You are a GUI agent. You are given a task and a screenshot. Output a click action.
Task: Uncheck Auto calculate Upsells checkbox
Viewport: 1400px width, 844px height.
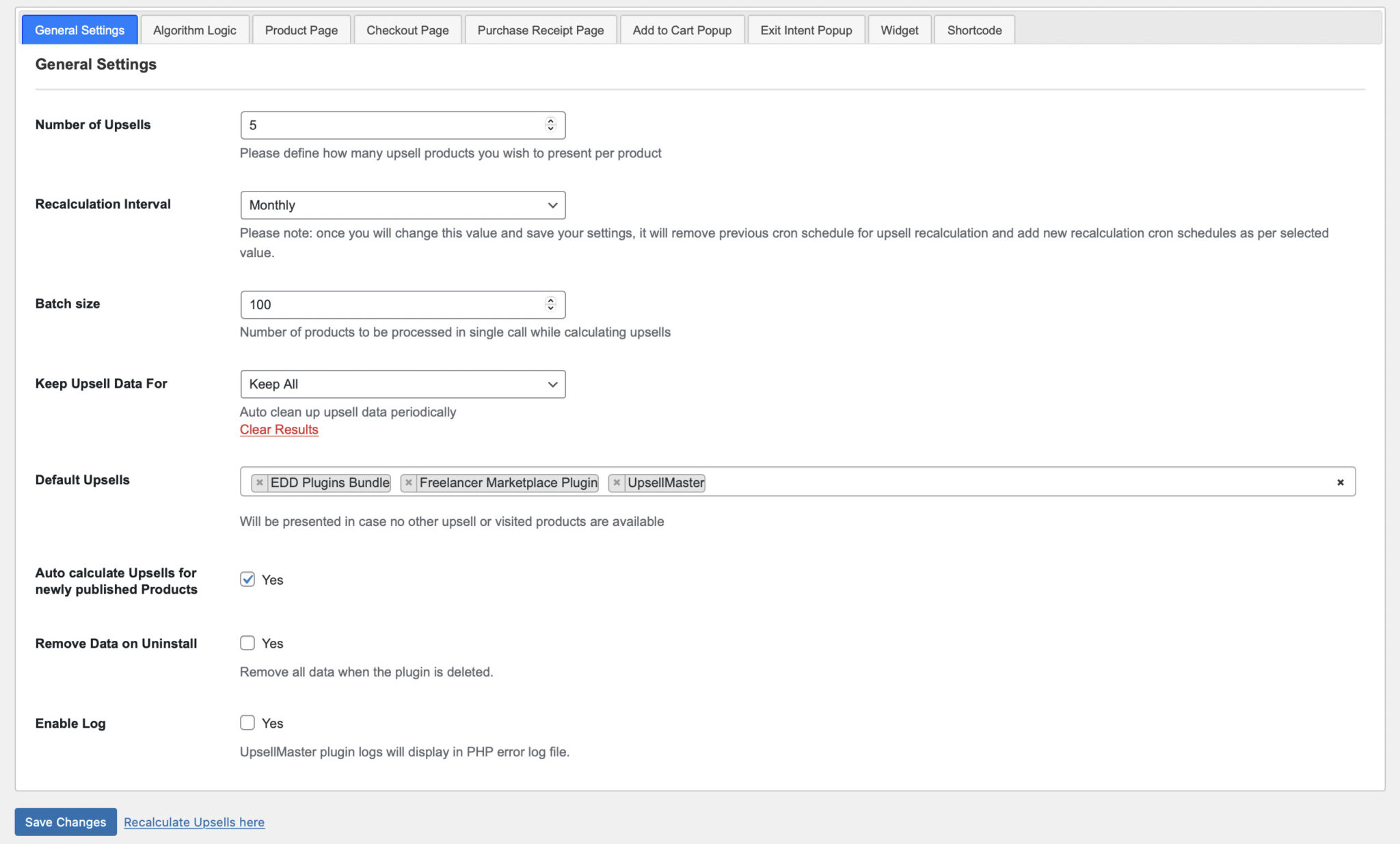[247, 579]
